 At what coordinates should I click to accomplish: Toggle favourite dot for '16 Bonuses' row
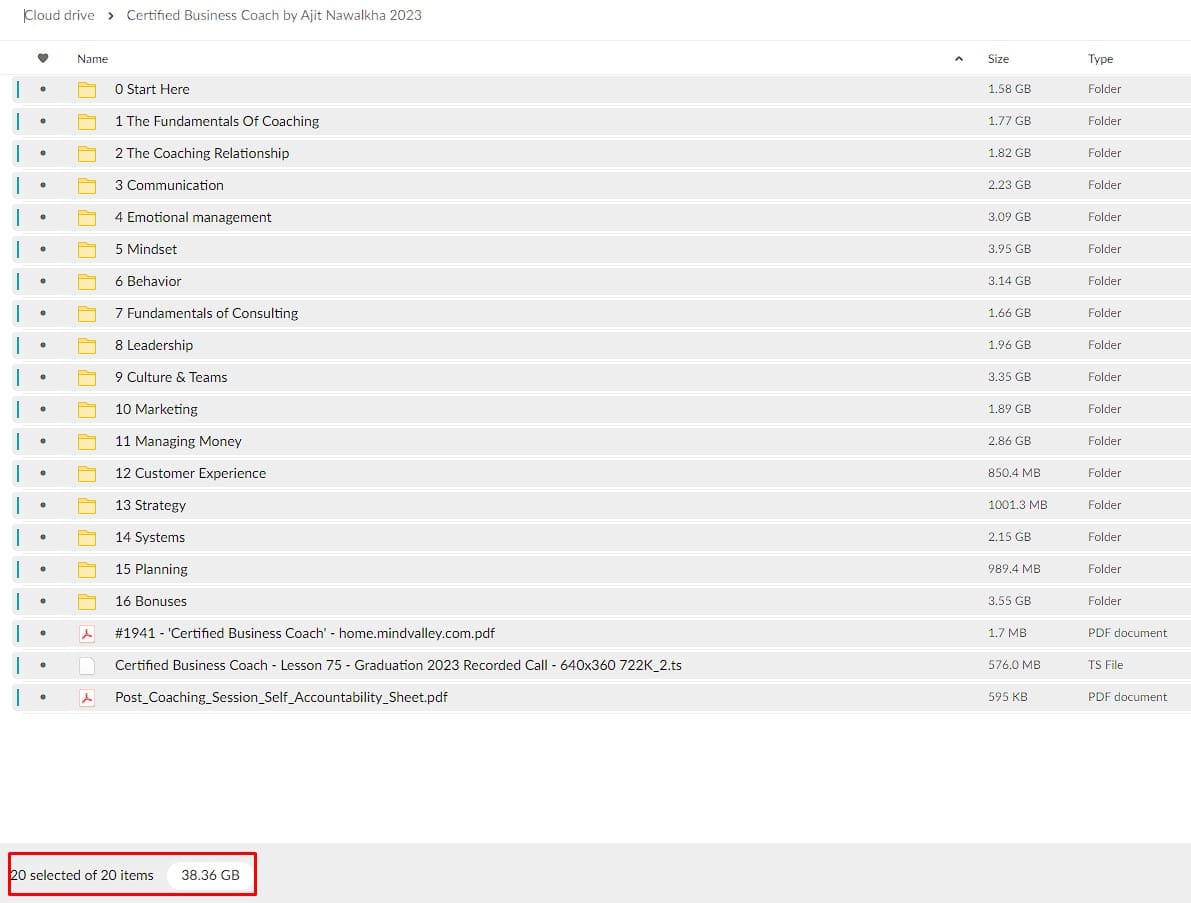(x=43, y=601)
